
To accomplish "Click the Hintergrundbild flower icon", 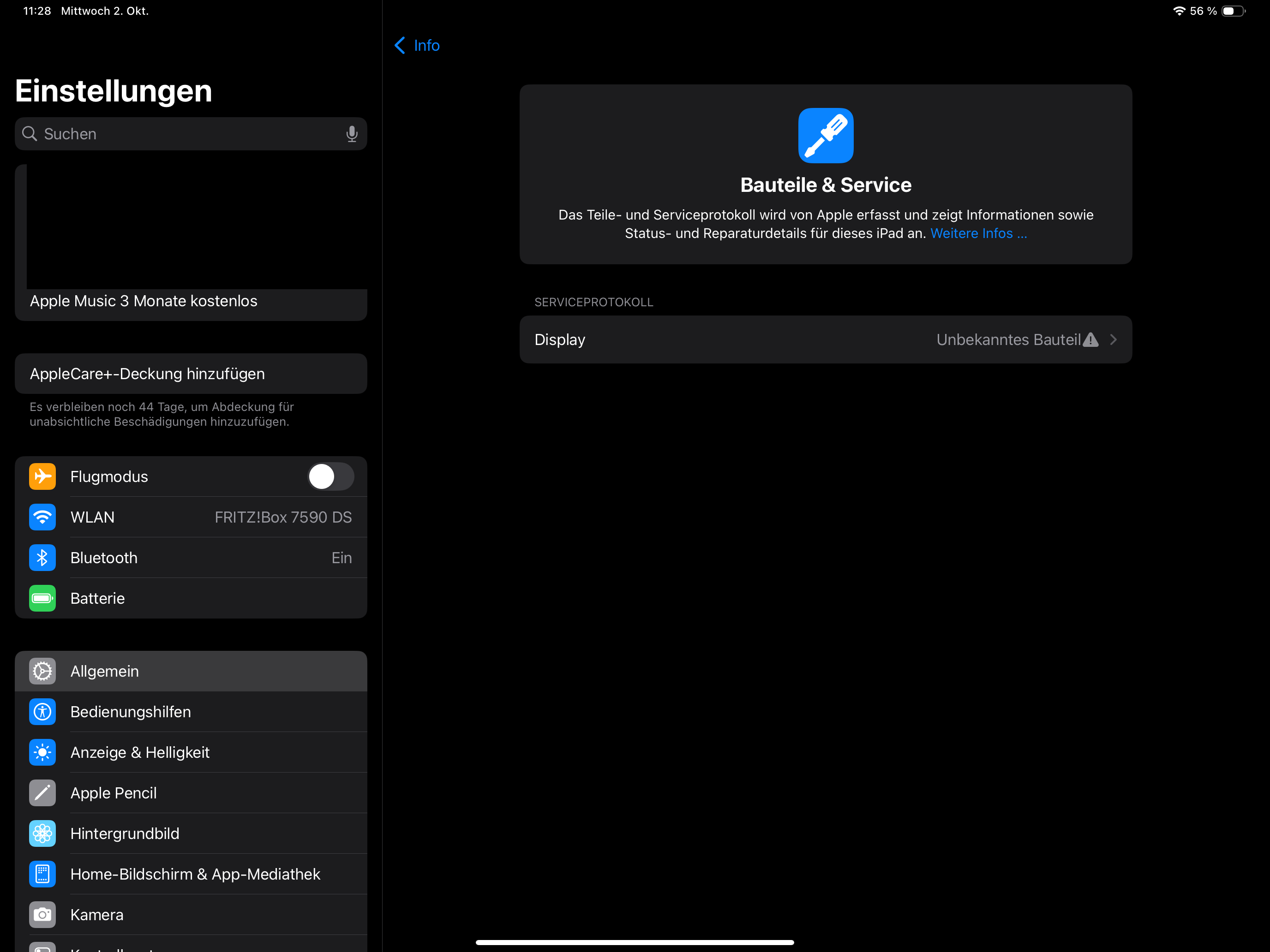I will click(x=42, y=833).
